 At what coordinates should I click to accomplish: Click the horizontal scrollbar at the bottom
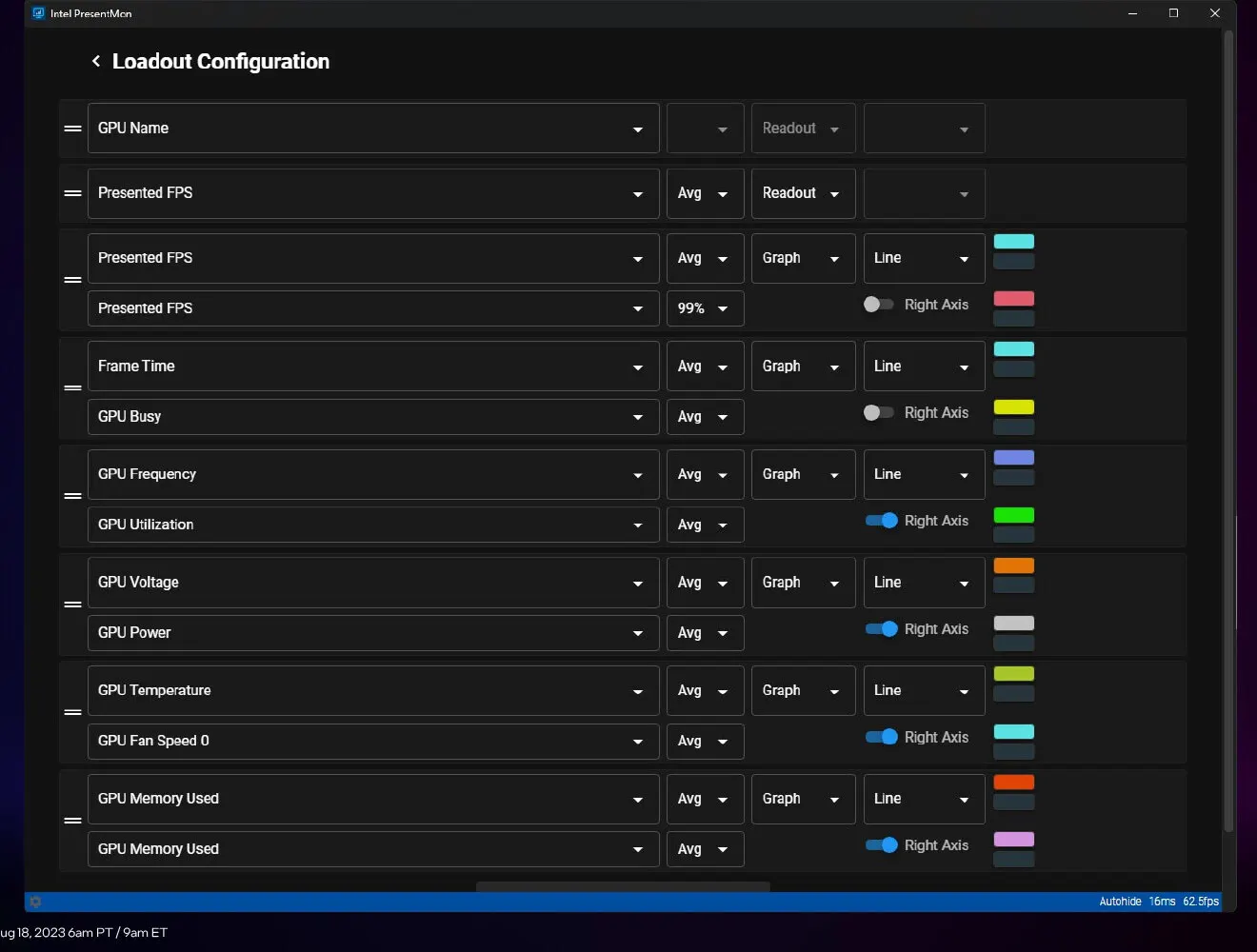click(x=622, y=886)
